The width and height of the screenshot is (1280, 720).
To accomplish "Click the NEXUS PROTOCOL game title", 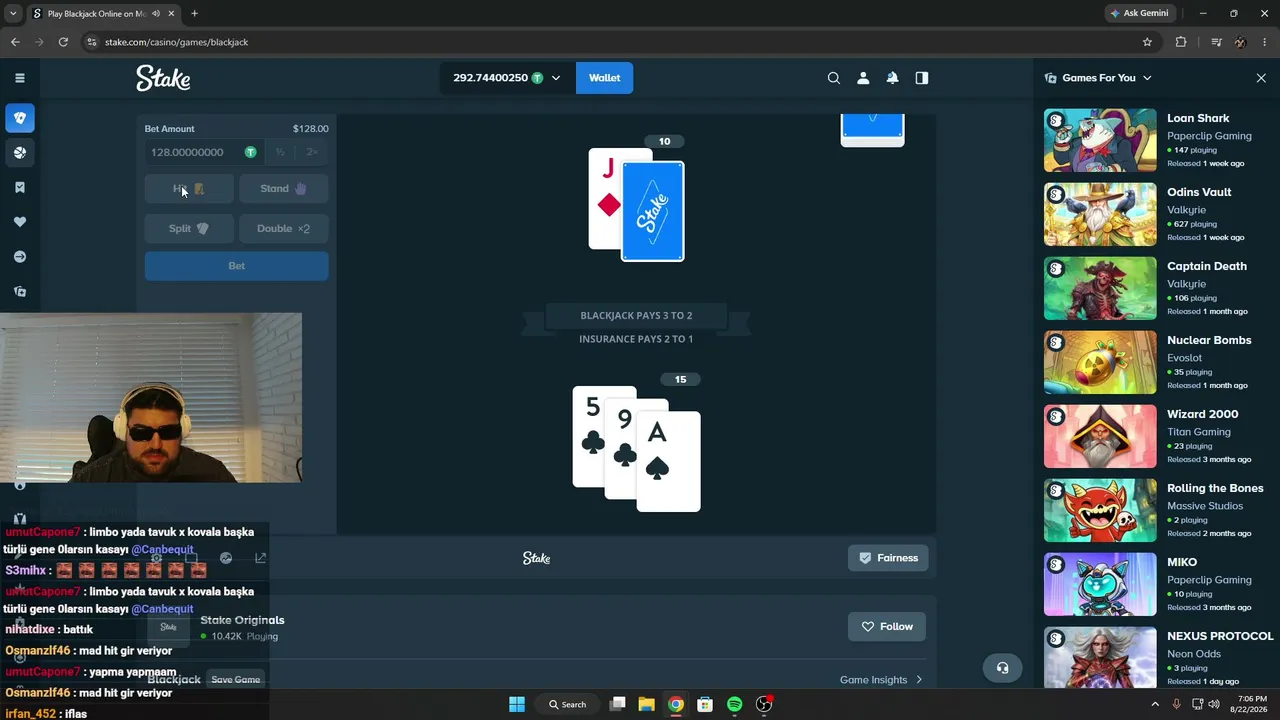I will coord(1220,636).
